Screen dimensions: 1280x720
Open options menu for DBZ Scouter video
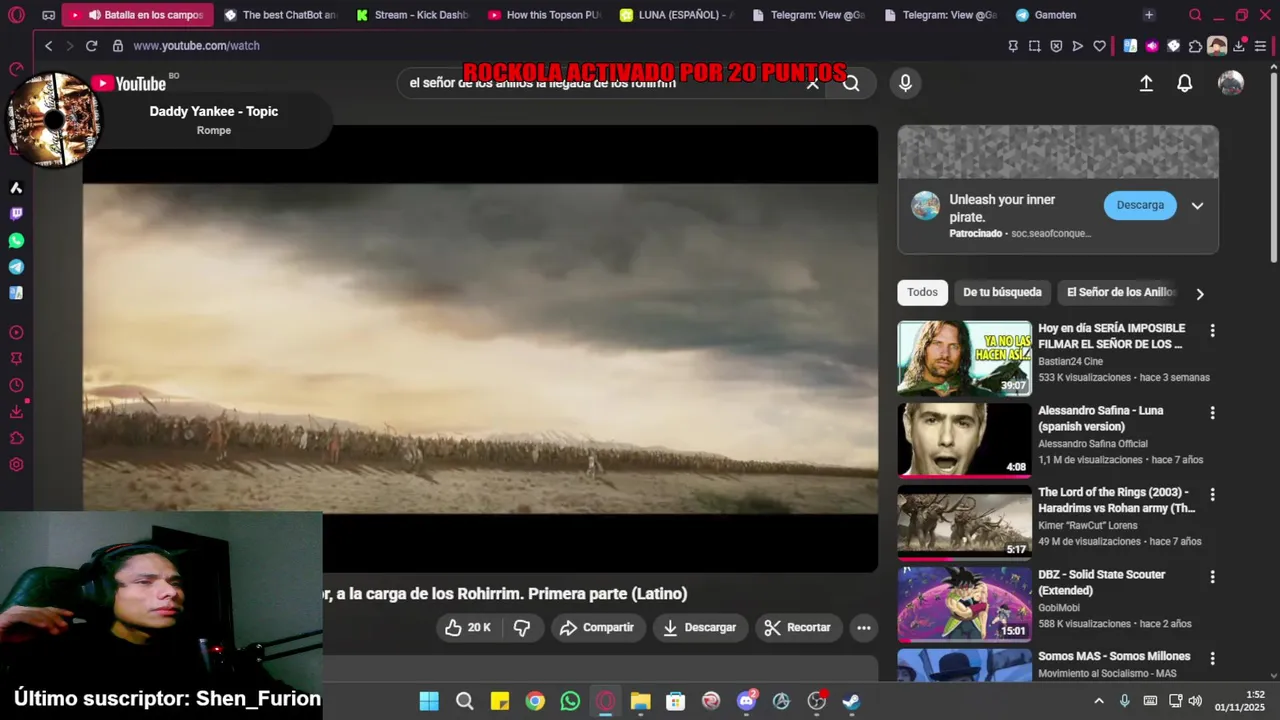click(x=1212, y=577)
